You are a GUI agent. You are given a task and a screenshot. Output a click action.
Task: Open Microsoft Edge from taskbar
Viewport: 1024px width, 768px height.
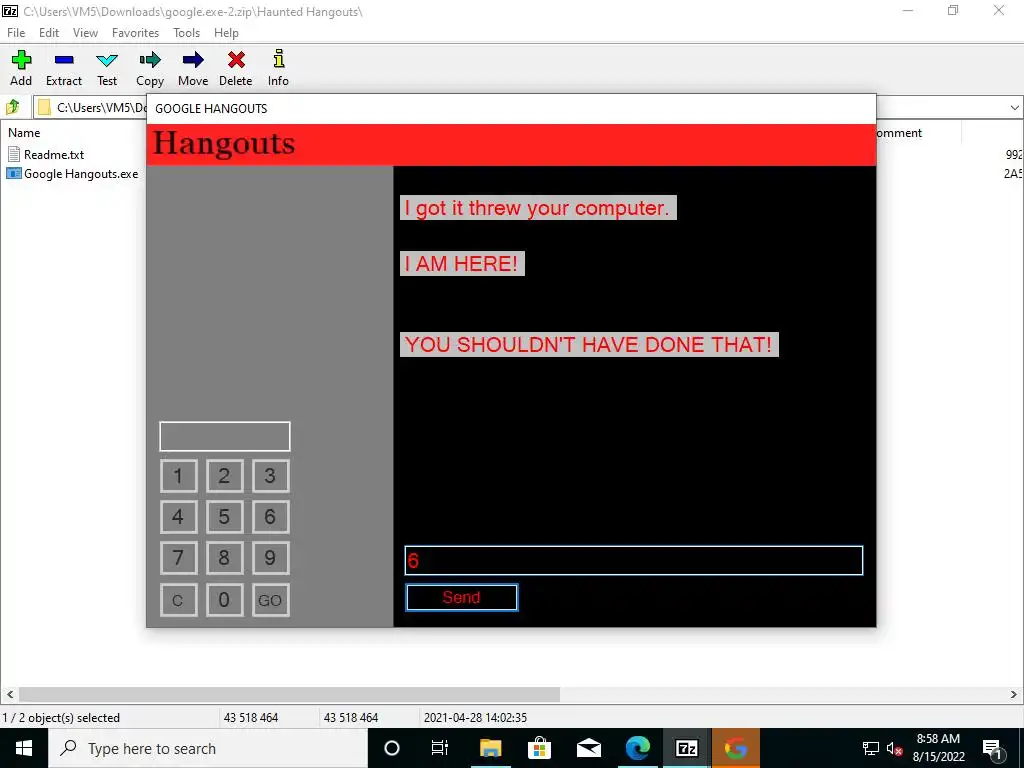point(638,748)
